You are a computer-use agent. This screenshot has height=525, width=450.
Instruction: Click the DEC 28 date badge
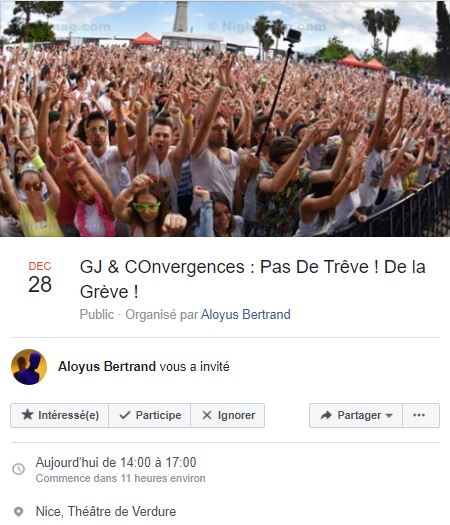pos(40,277)
